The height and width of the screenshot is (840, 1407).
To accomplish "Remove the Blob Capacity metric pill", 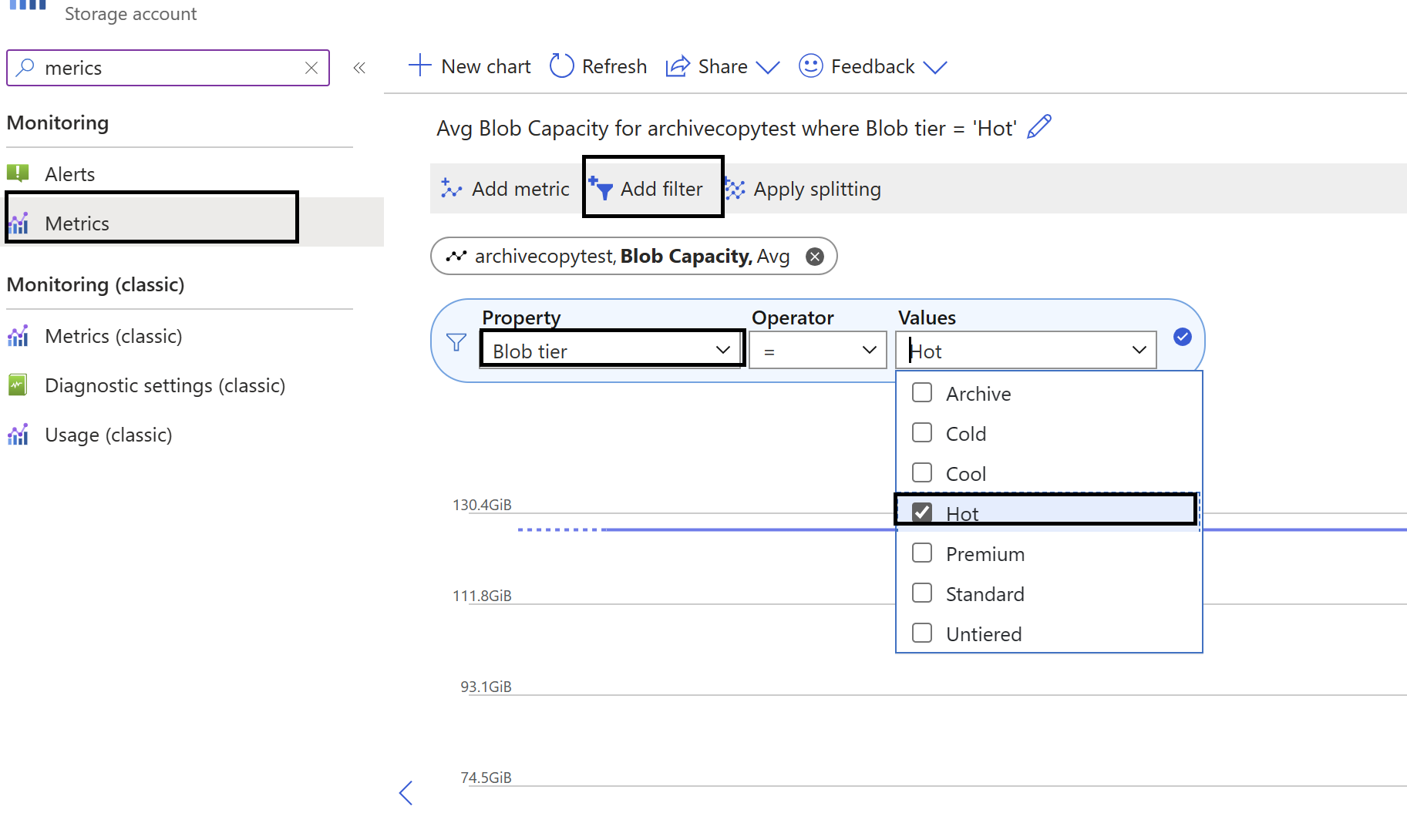I will (815, 256).
